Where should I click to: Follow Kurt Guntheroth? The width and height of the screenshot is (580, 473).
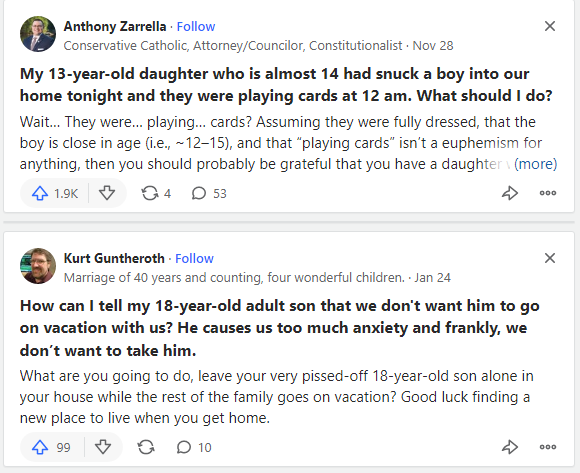point(194,258)
